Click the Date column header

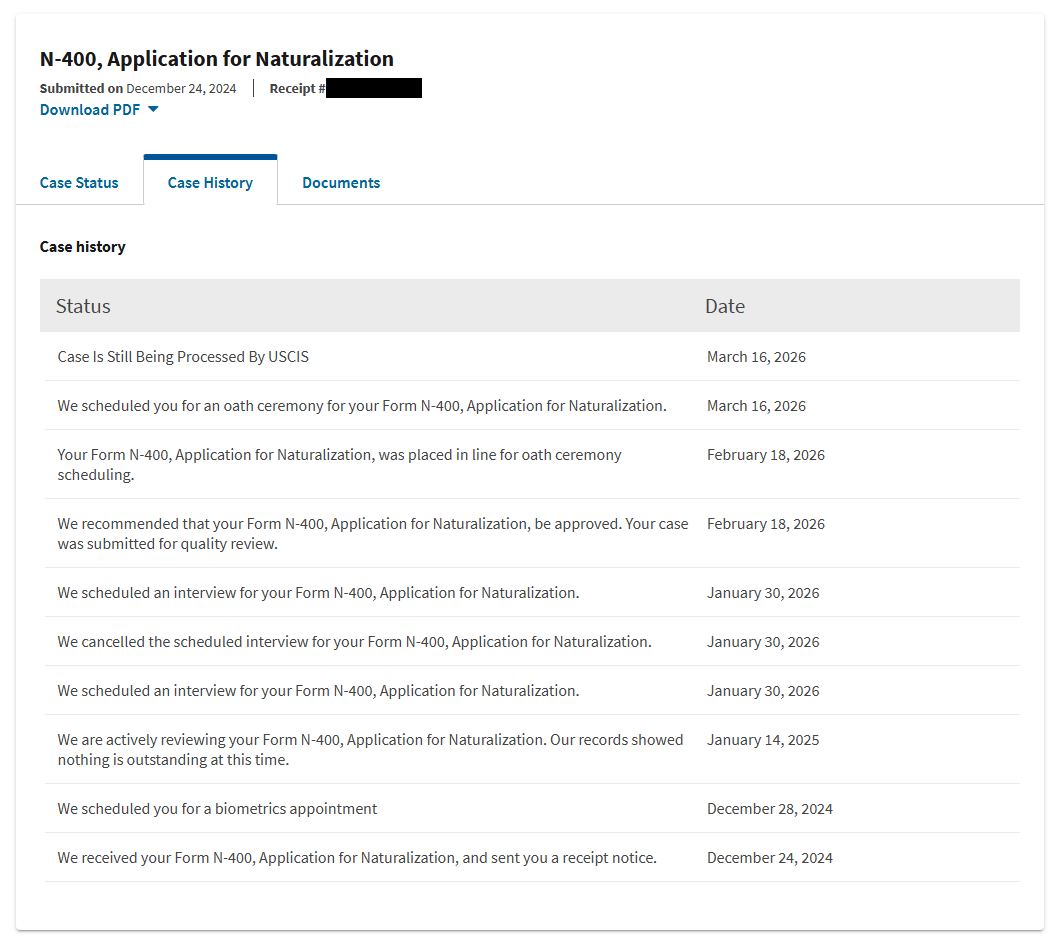click(725, 306)
